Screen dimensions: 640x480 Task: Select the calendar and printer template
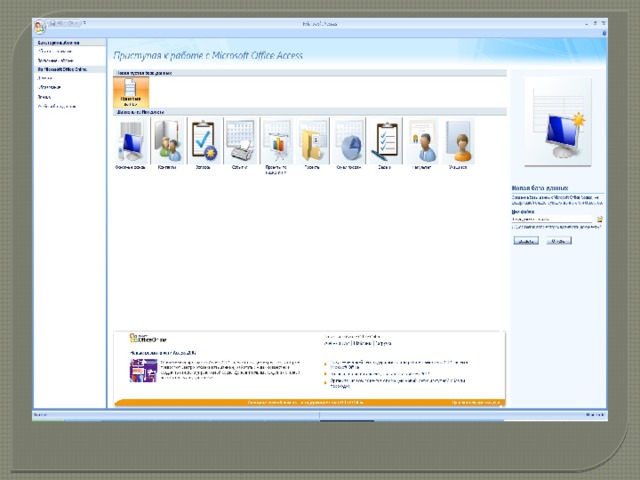point(240,144)
